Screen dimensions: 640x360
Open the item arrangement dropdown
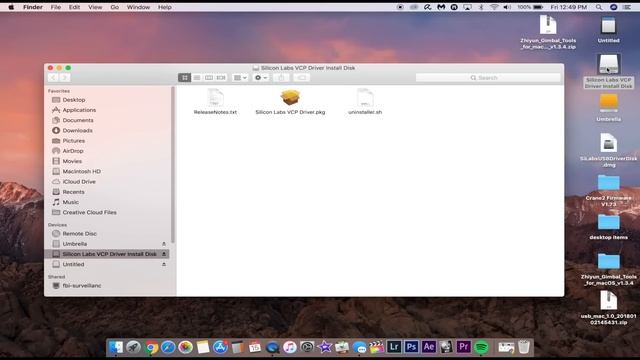pyautogui.click(x=240, y=78)
